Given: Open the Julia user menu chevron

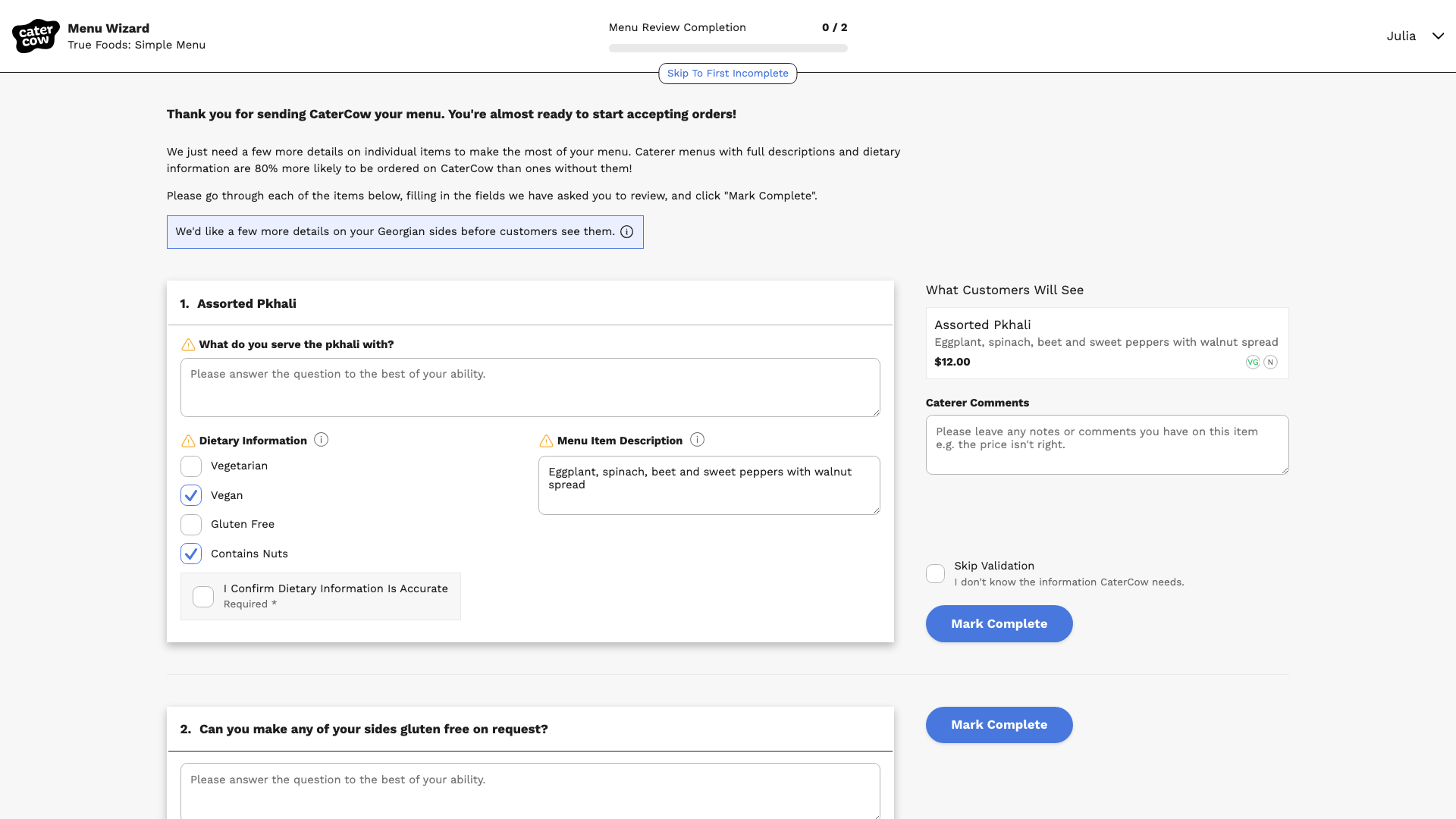Looking at the screenshot, I should coord(1438,36).
